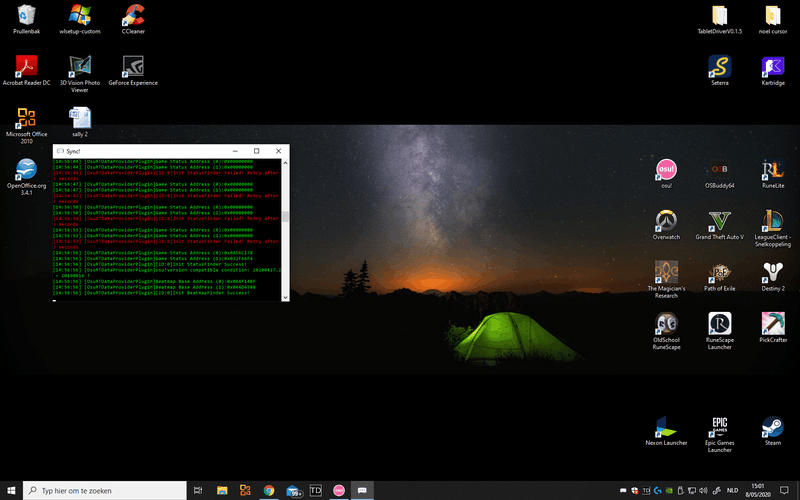Open RuneScape Launcher desktop icon
This screenshot has height=500, width=800.
(719, 332)
